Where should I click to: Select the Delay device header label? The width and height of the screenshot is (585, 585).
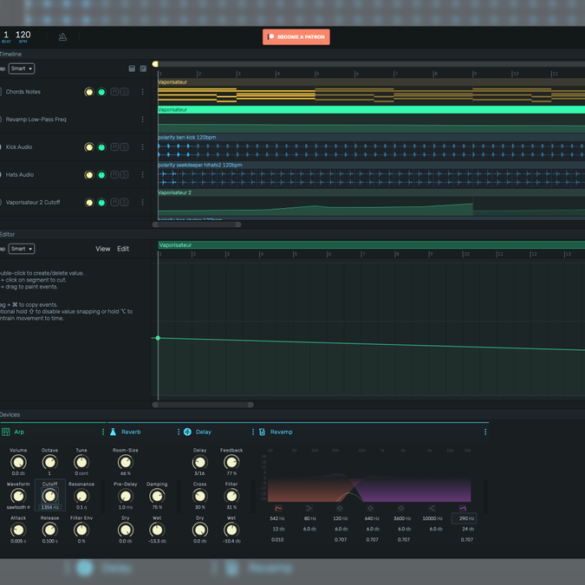tap(203, 432)
